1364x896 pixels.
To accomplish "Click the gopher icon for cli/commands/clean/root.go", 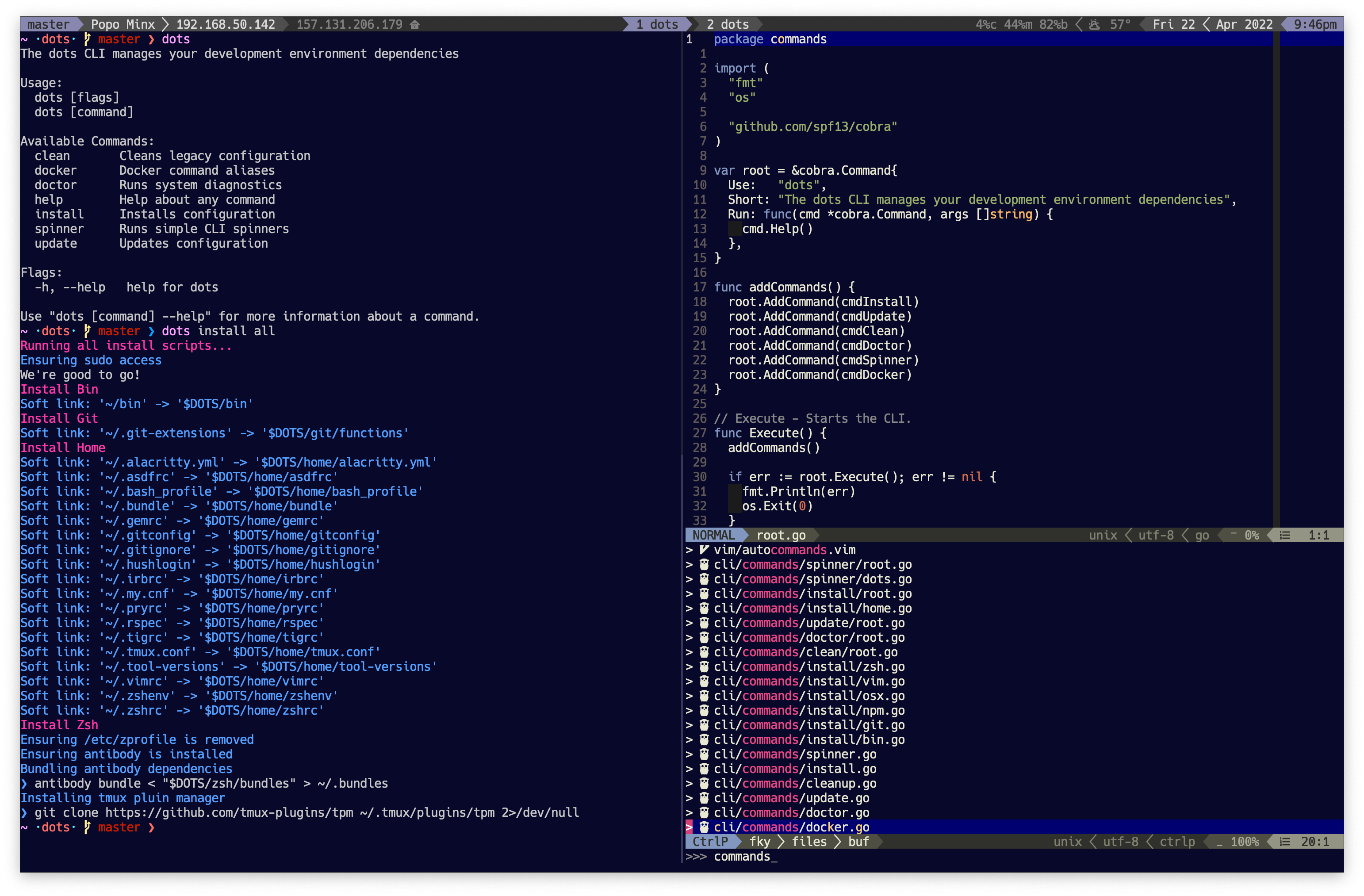I will pos(704,652).
